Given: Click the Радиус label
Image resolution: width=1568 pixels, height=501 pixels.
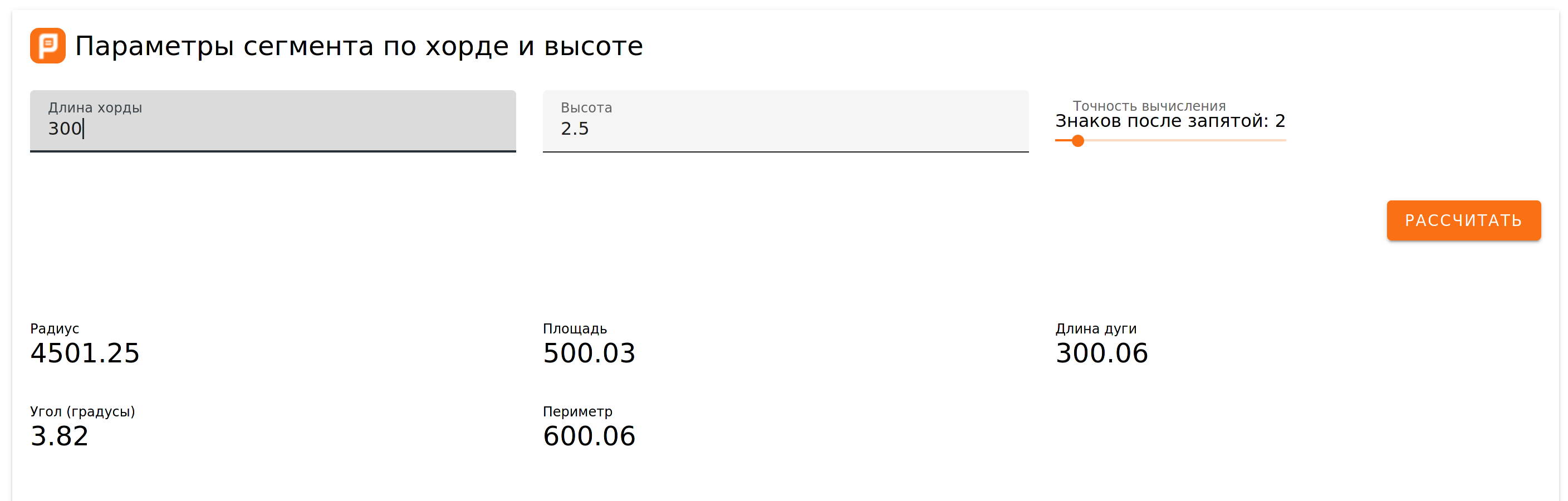Looking at the screenshot, I should pyautogui.click(x=54, y=329).
